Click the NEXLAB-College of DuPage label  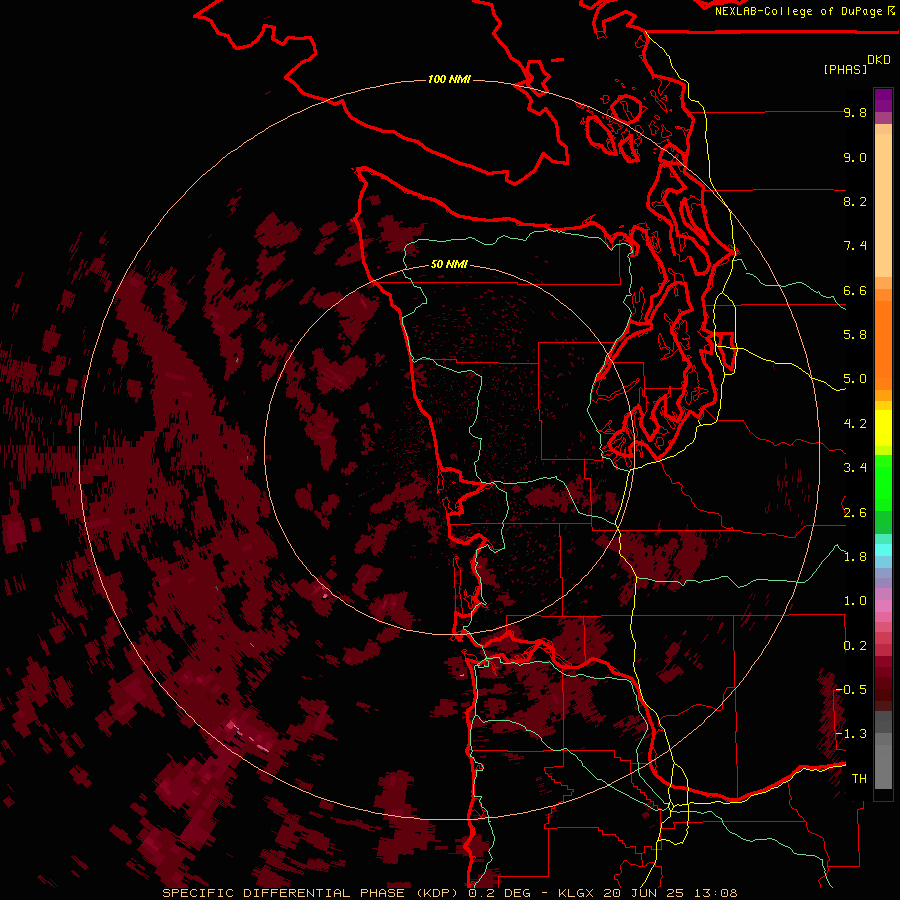800,11
